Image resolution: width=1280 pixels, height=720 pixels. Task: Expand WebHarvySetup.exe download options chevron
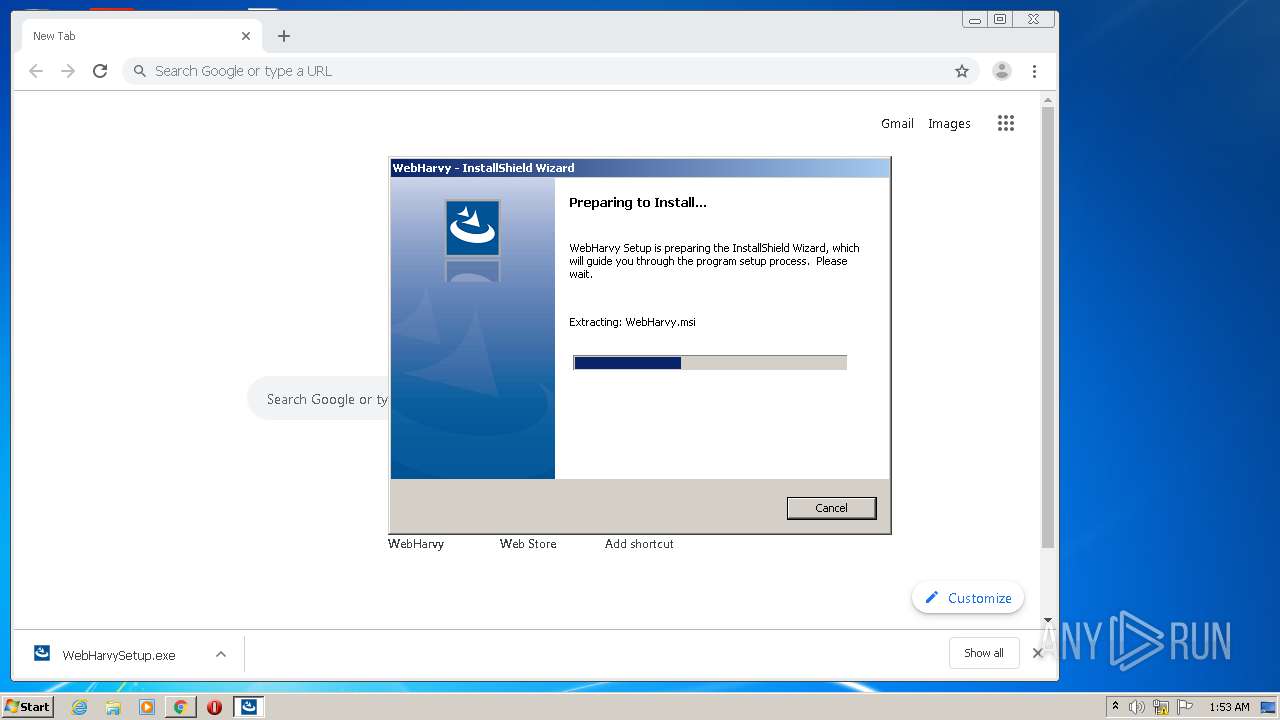[221, 654]
